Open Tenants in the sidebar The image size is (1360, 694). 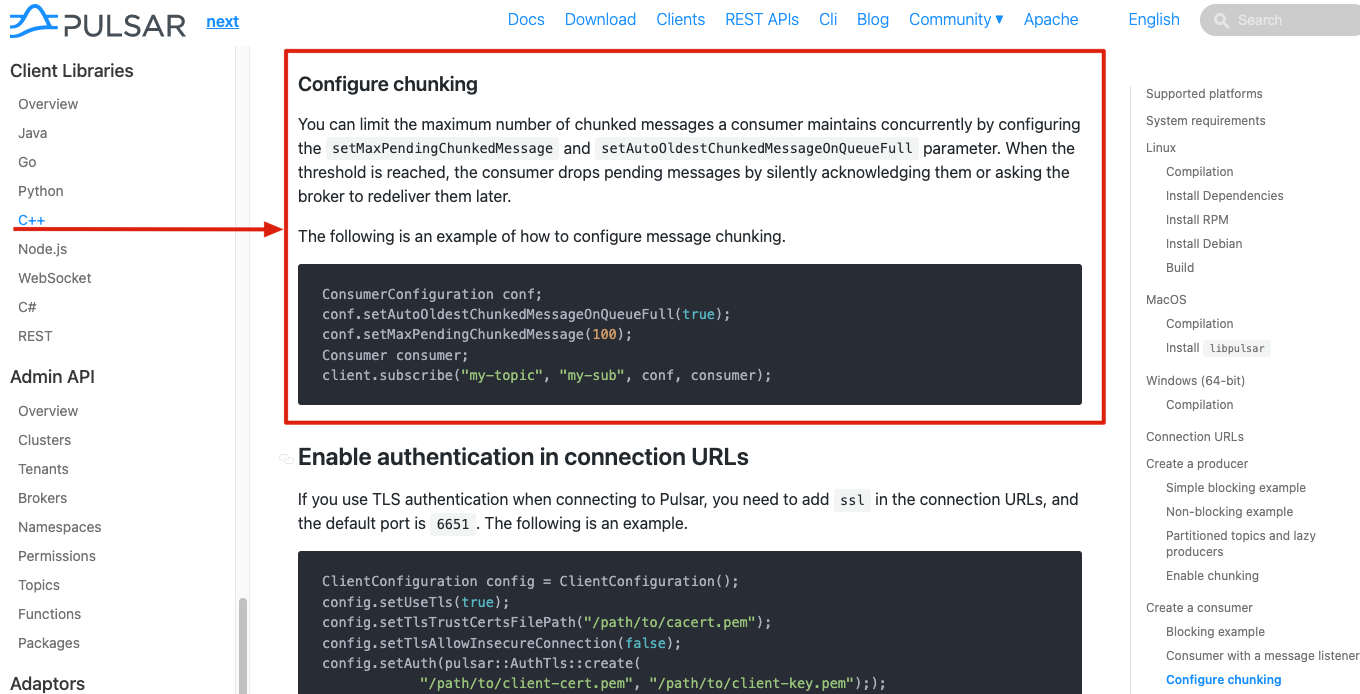[x=43, y=469]
